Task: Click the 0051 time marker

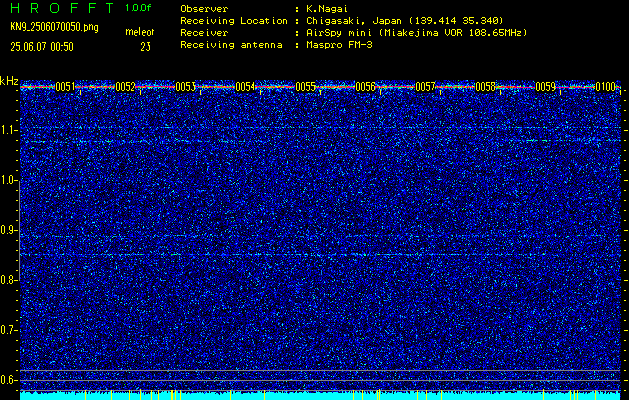Action: click(x=65, y=87)
